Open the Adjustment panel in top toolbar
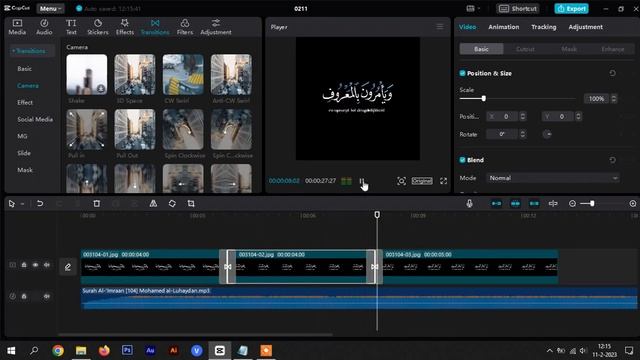This screenshot has width=640, height=360. (216, 27)
